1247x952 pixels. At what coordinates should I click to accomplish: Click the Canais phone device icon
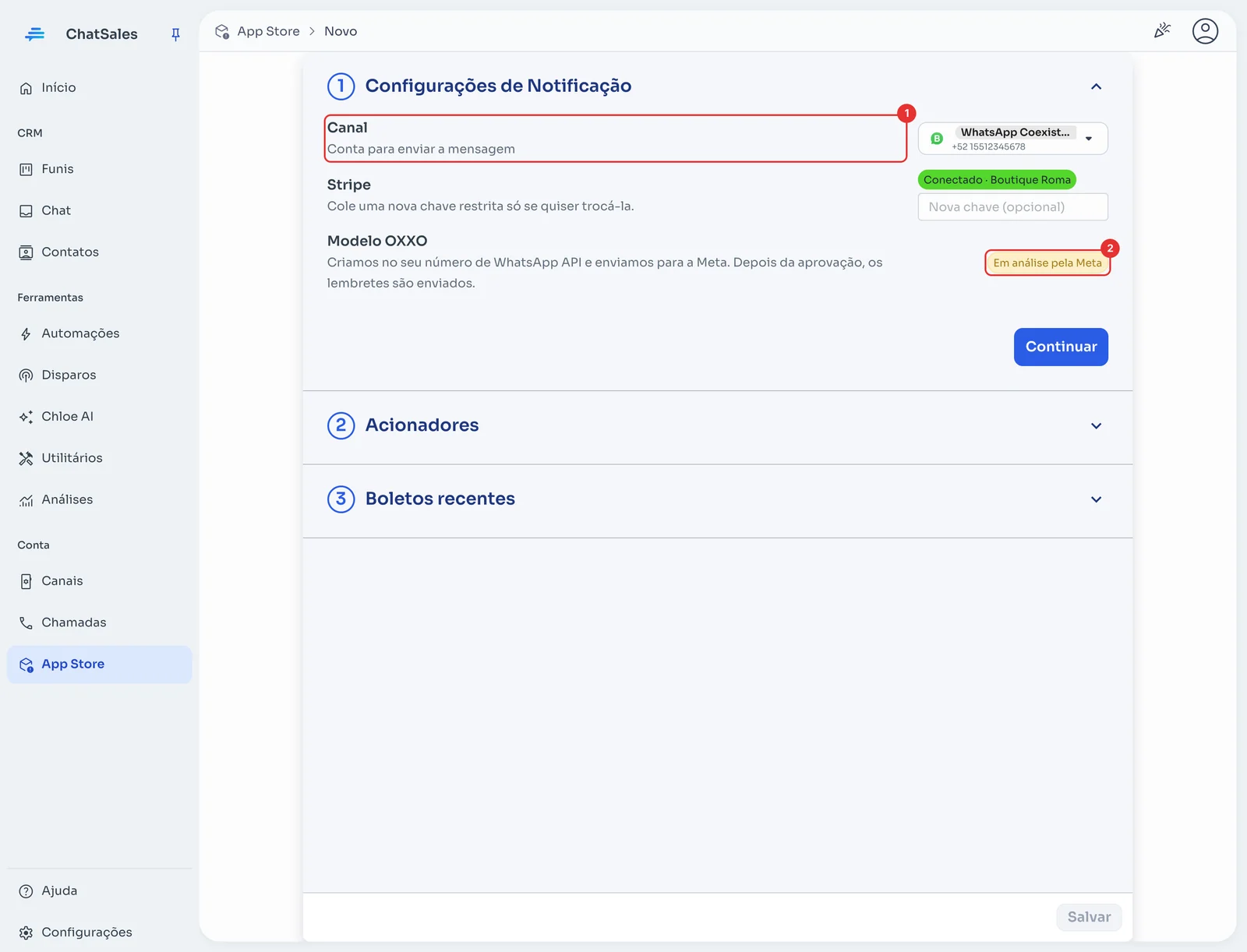26,581
